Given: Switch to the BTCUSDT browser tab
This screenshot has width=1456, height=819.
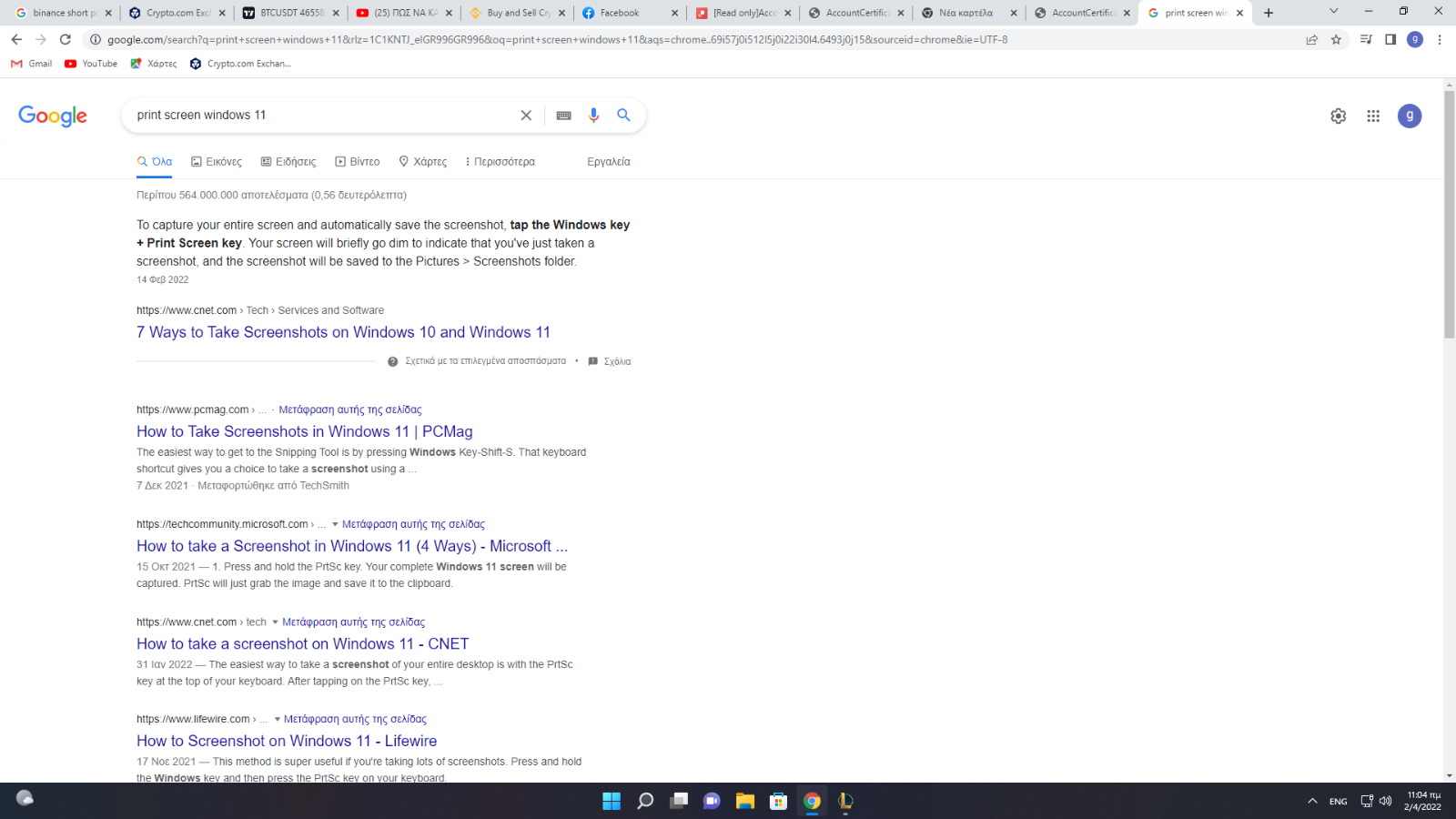Looking at the screenshot, I should (291, 13).
